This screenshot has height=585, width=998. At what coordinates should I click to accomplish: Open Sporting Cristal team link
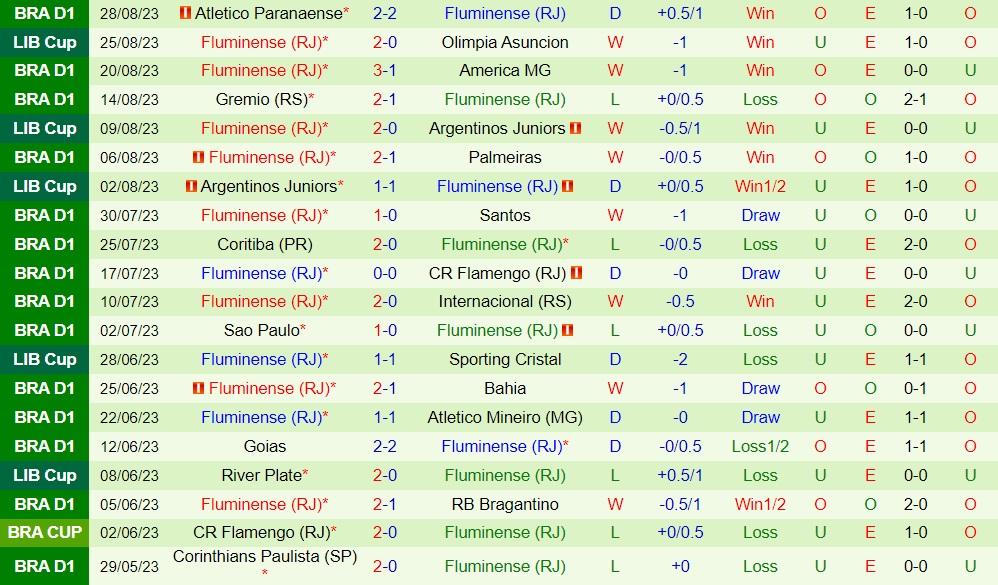coord(505,360)
